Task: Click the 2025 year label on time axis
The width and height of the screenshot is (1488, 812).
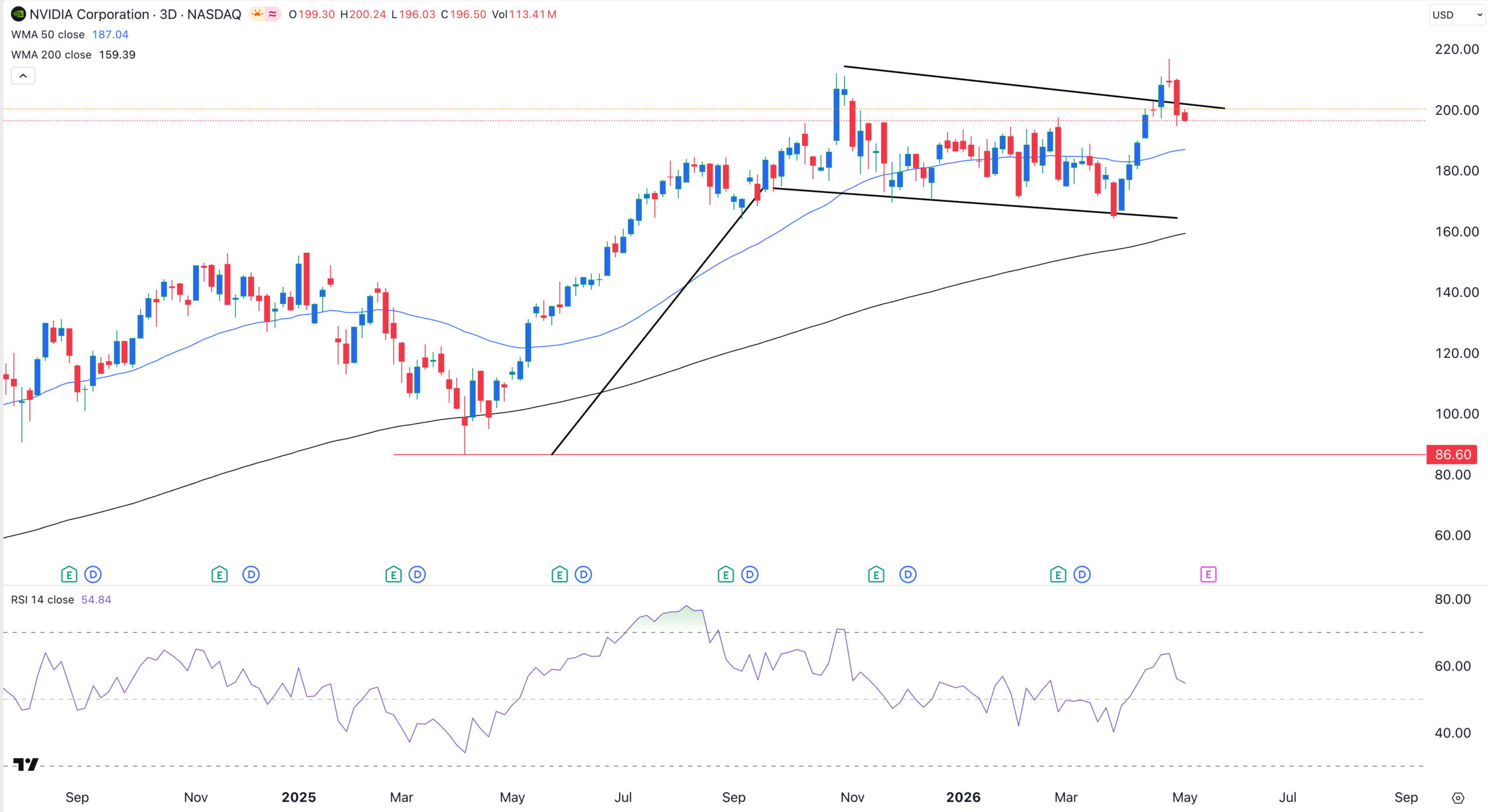Action: tap(299, 797)
